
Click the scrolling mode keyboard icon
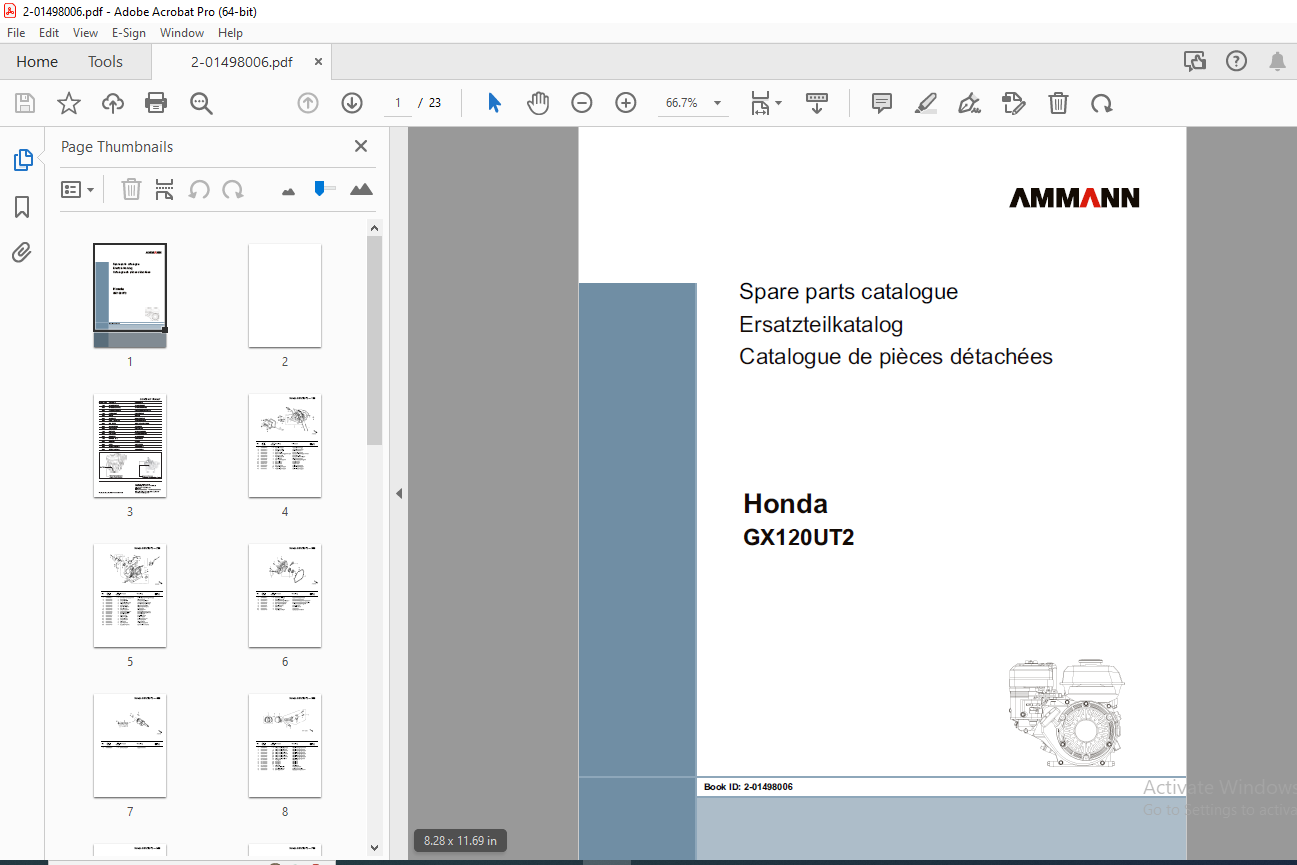pos(817,103)
